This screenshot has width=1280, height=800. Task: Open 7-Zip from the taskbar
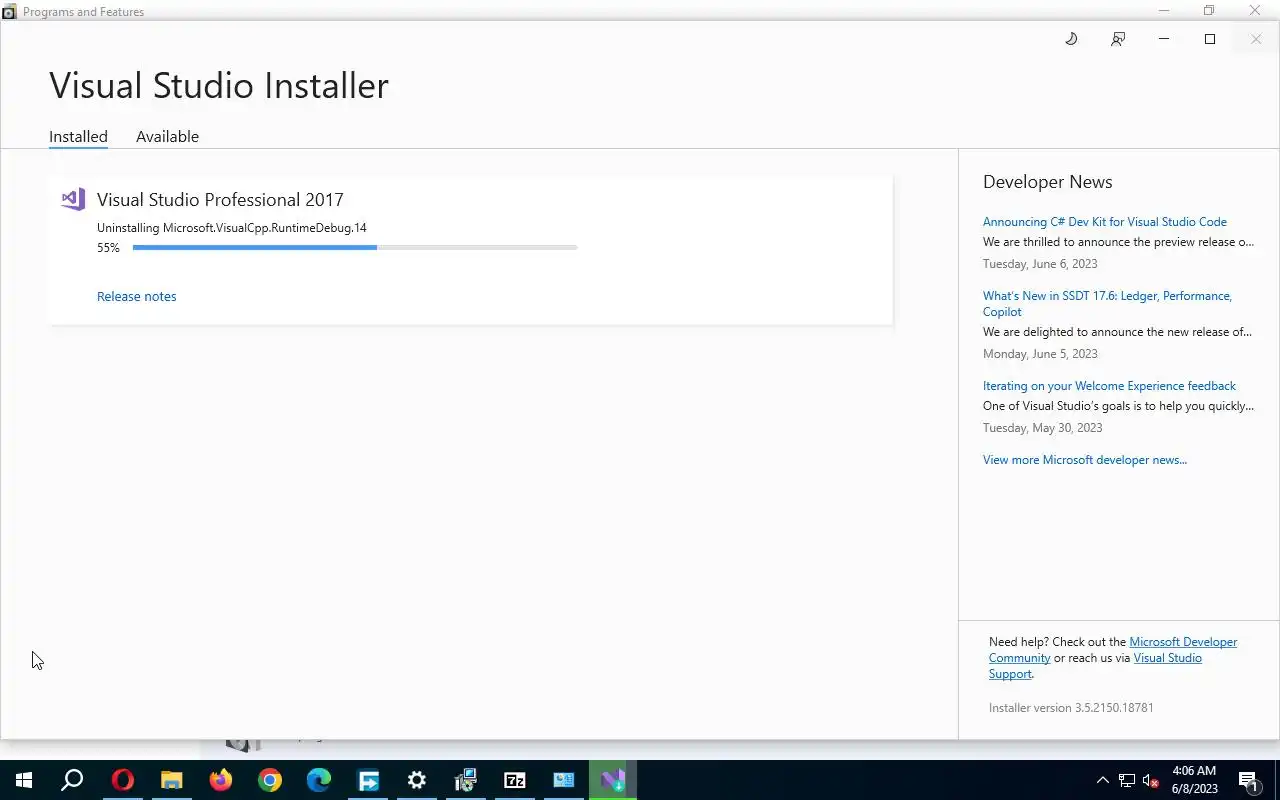click(515, 780)
